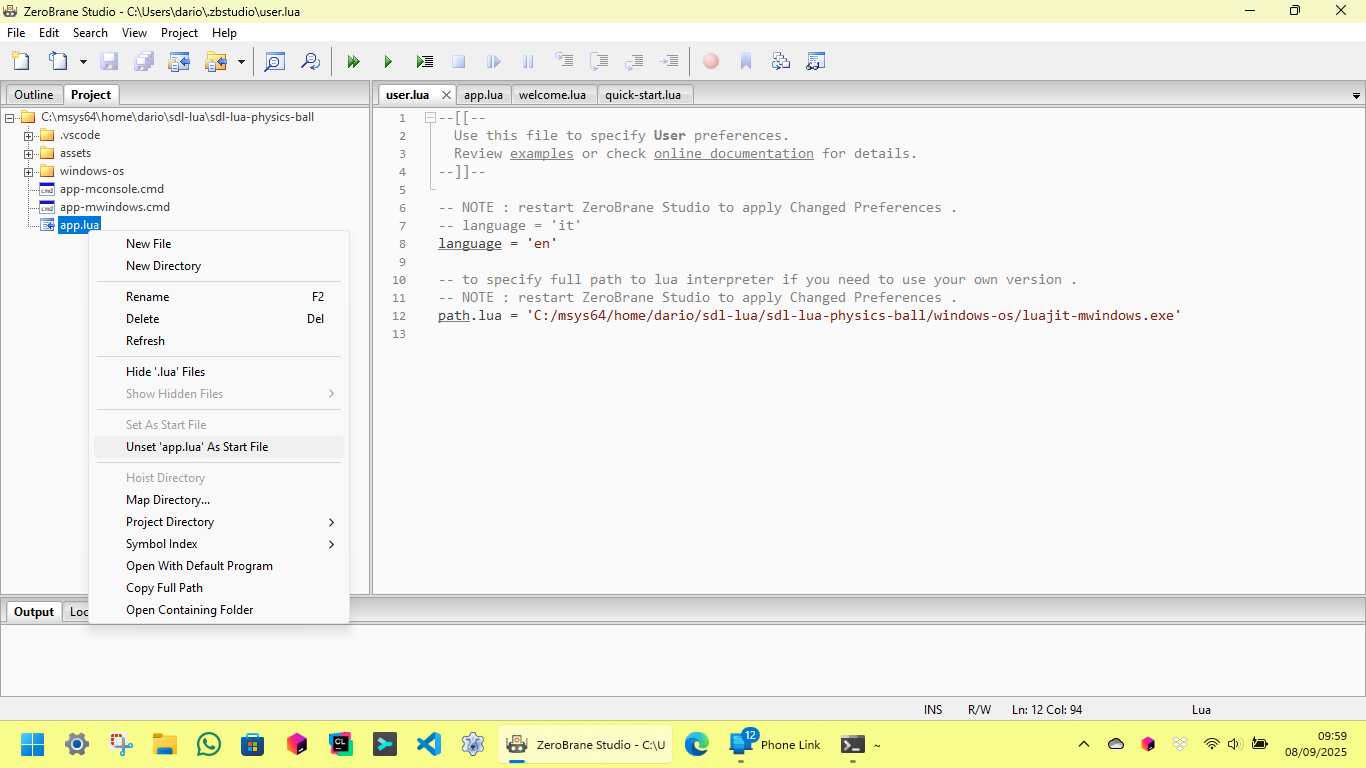This screenshot has height=768, width=1366.
Task: Click the Find toolbar icon
Action: tap(274, 61)
